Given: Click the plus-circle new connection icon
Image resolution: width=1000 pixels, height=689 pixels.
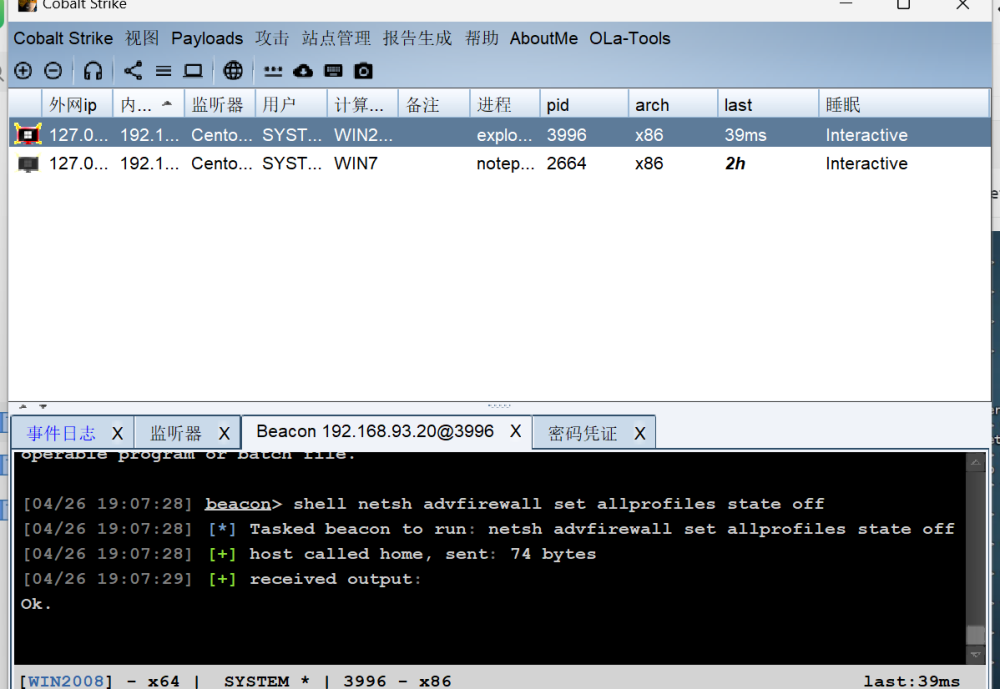Looking at the screenshot, I should pyautogui.click(x=23, y=71).
